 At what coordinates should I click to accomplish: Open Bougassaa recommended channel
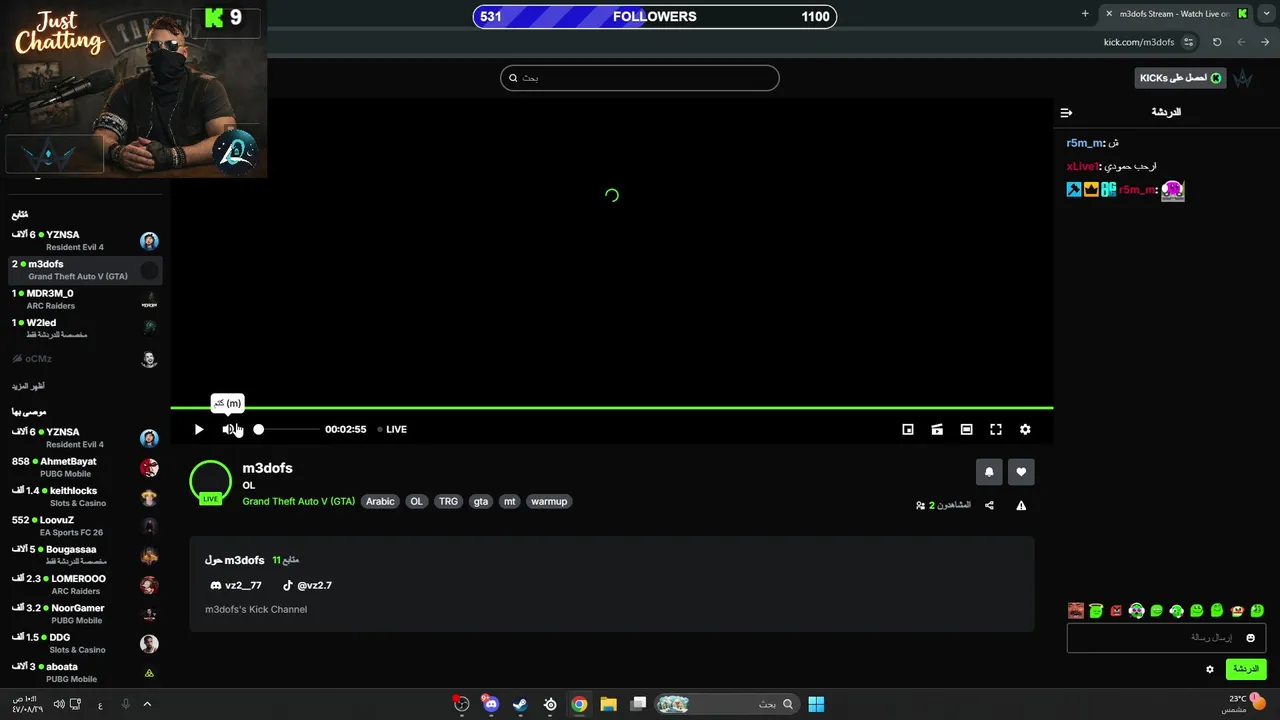coord(85,555)
